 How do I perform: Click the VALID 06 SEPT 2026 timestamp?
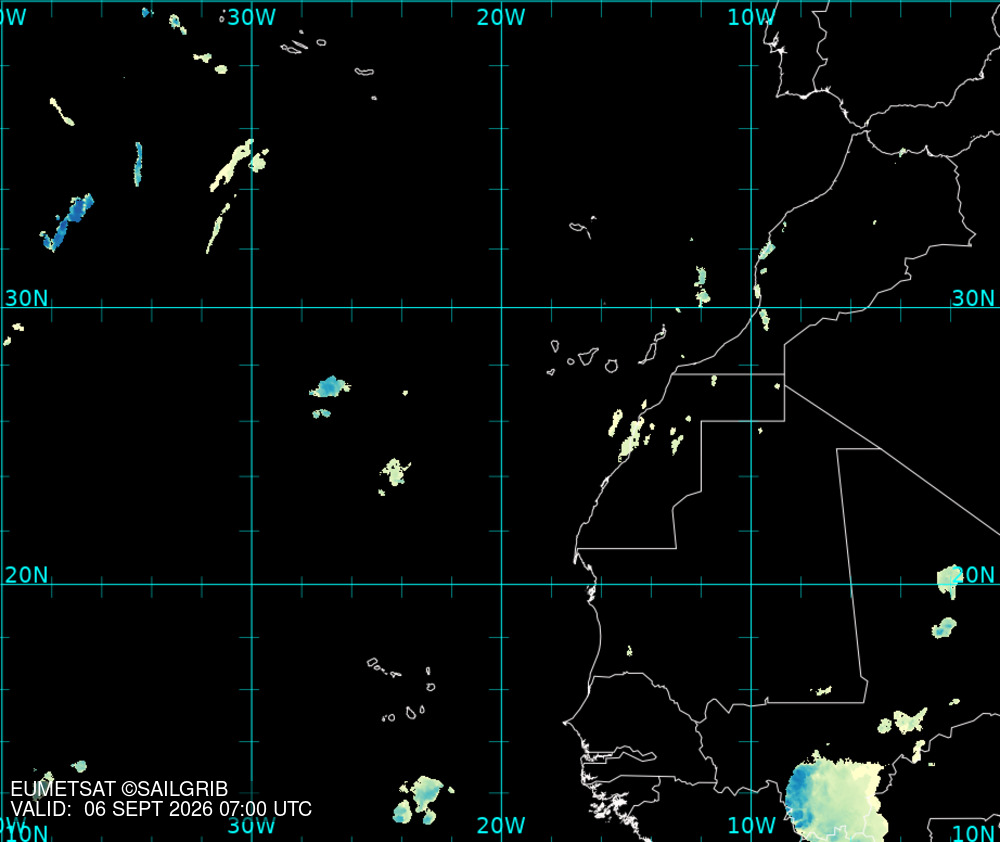point(161,809)
